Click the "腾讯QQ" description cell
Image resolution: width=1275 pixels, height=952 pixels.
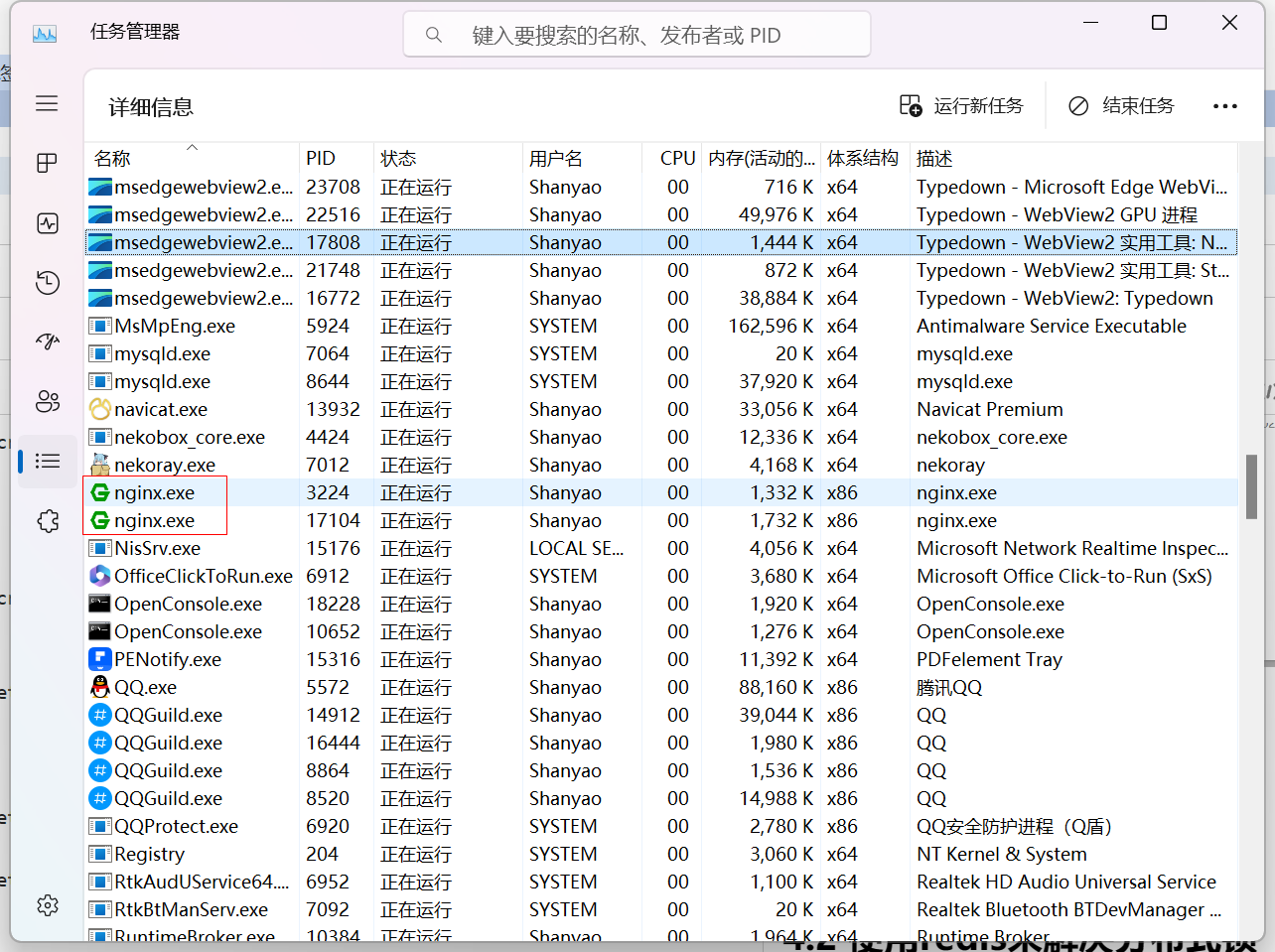949,687
